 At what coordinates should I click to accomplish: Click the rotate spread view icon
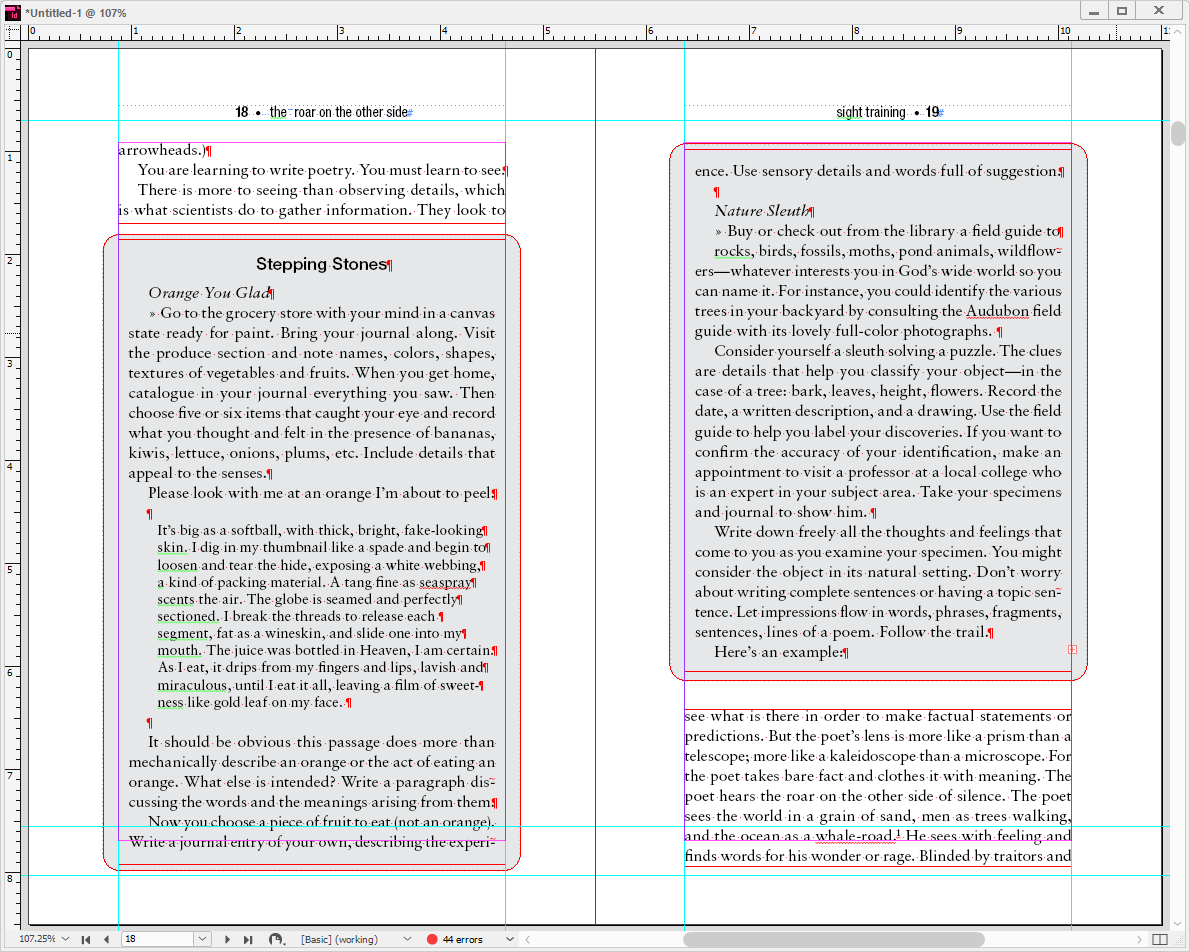[x=277, y=939]
